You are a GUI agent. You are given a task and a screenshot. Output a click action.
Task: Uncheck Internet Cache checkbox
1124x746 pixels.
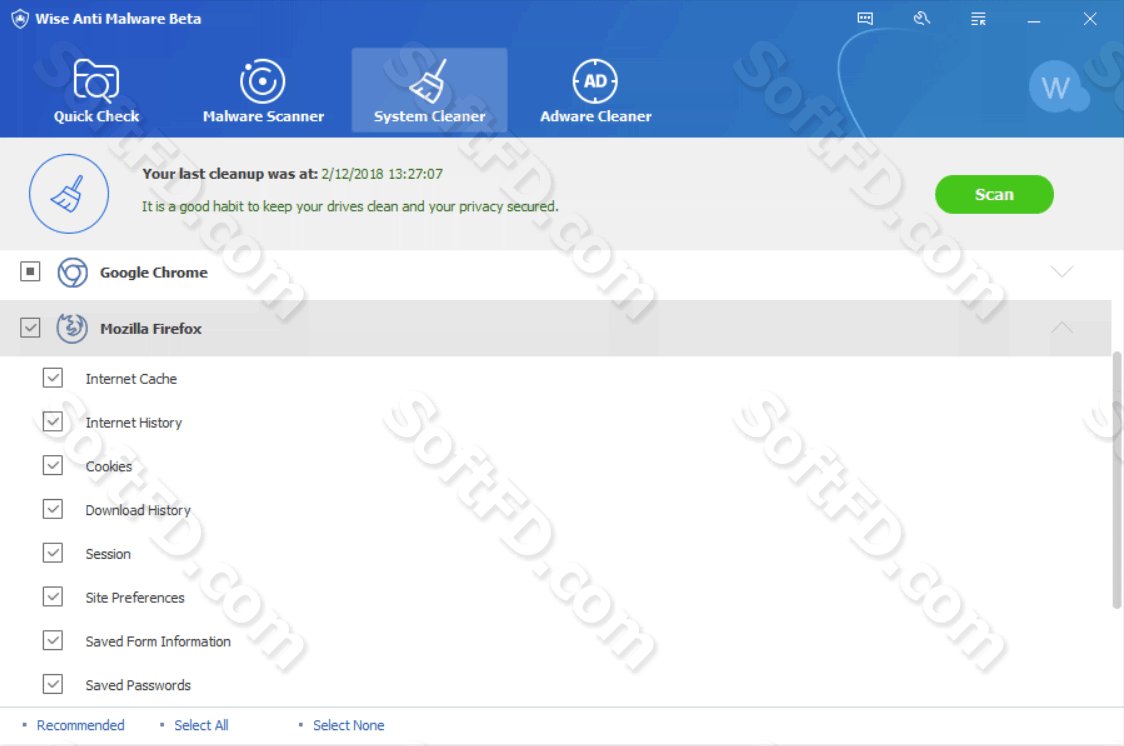[52, 378]
